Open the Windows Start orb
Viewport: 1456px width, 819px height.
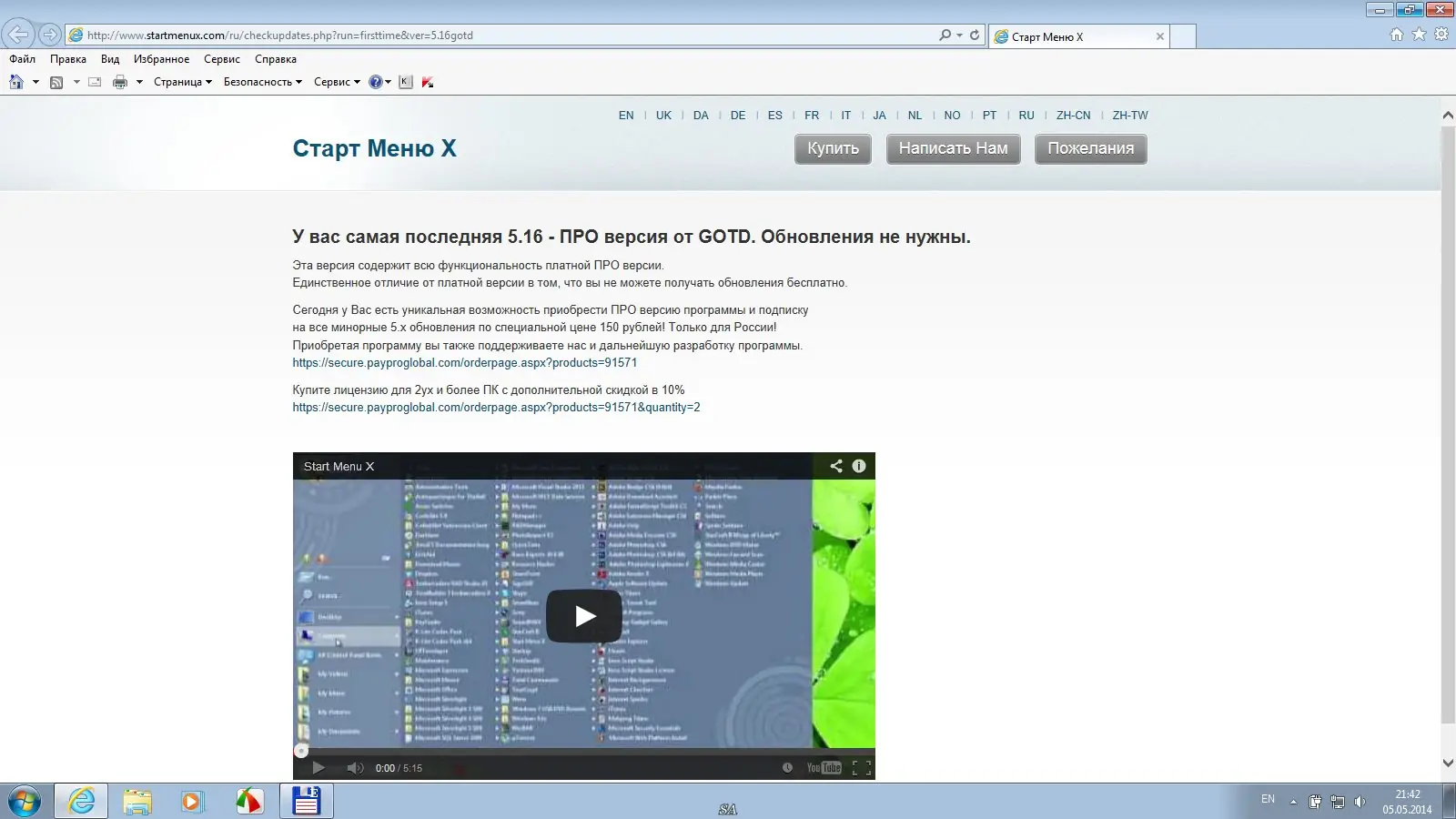(x=24, y=802)
